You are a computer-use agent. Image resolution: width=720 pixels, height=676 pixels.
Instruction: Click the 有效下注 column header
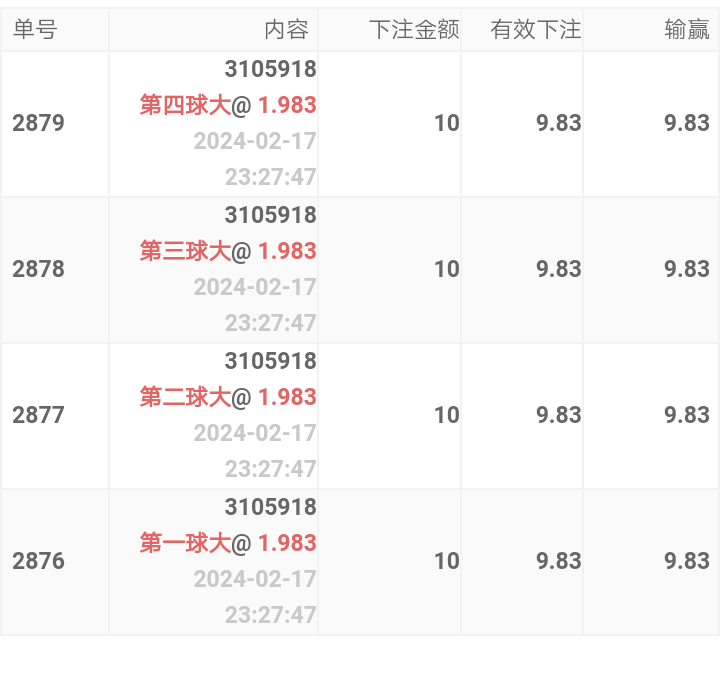536,30
